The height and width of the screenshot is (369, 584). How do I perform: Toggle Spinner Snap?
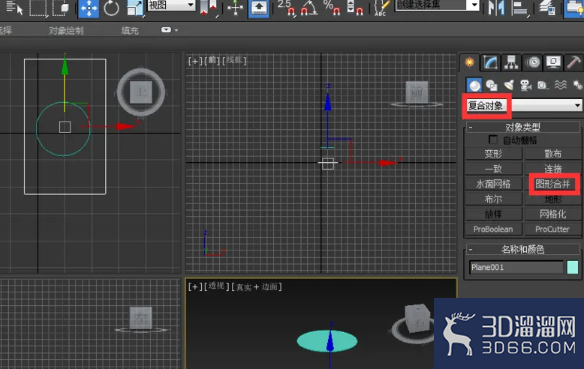click(x=355, y=7)
